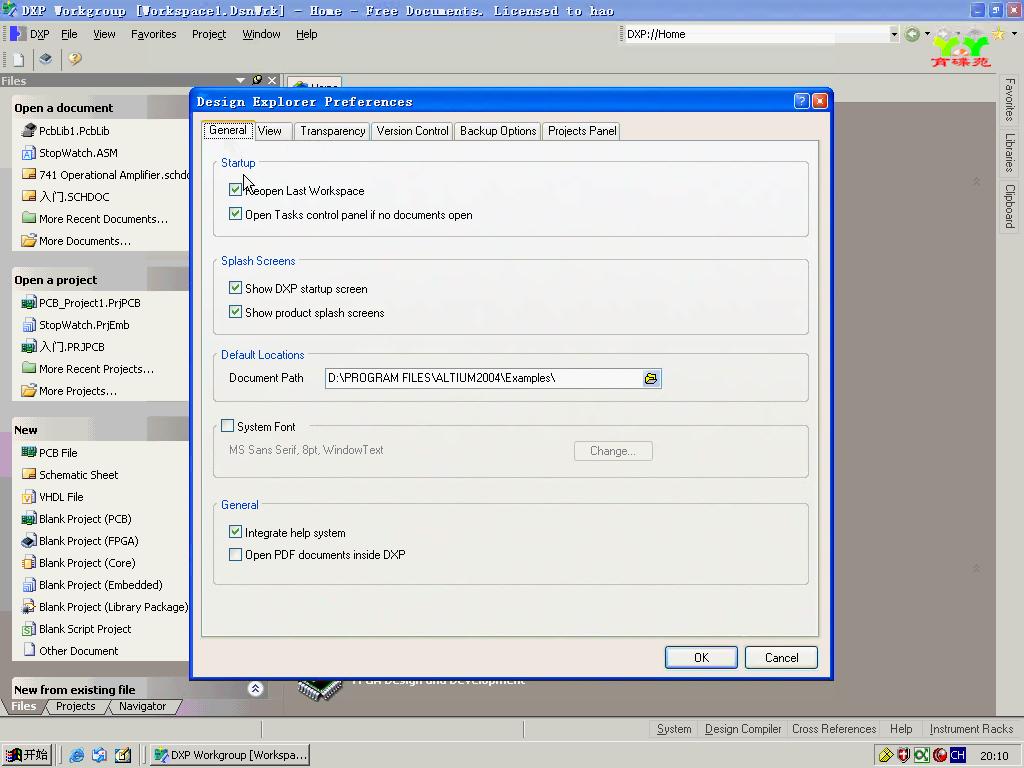Toggle Show product splash screens checkbox
This screenshot has height=768, width=1024.
235,312
